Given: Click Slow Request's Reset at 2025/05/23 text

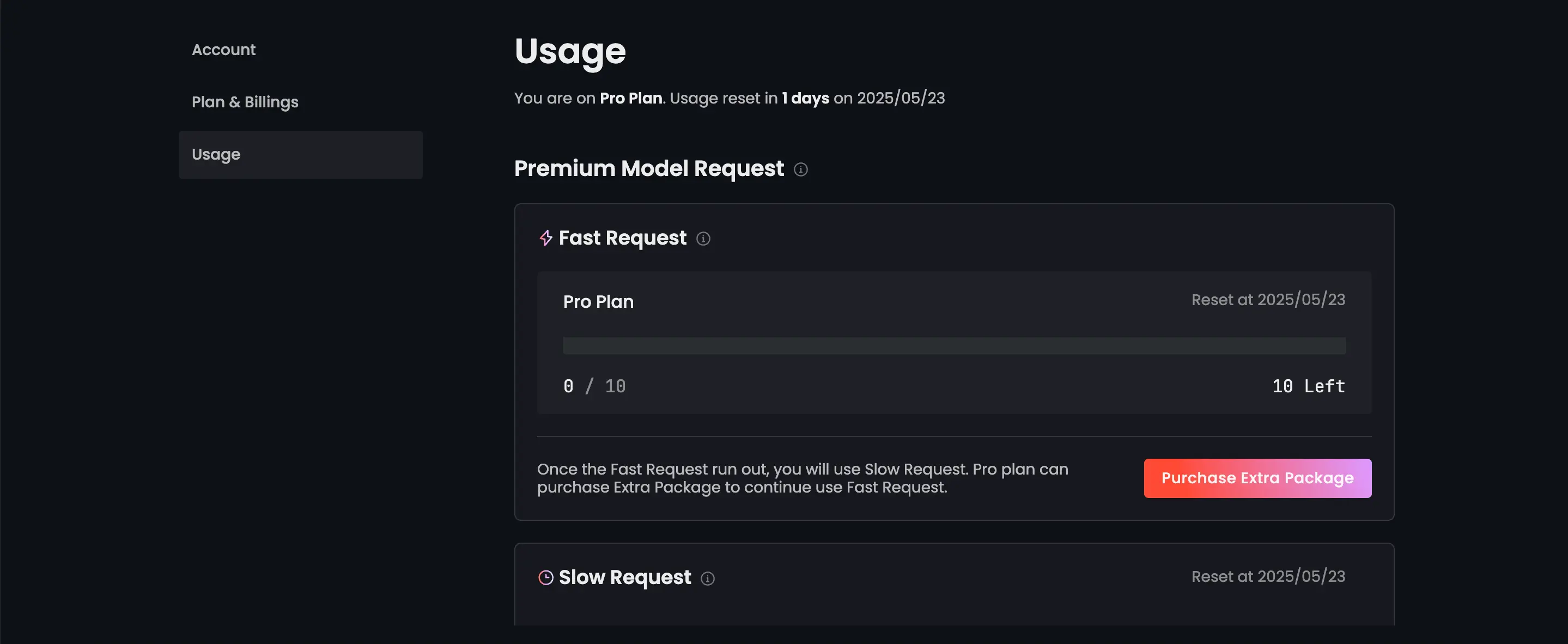Looking at the screenshot, I should coord(1268,576).
